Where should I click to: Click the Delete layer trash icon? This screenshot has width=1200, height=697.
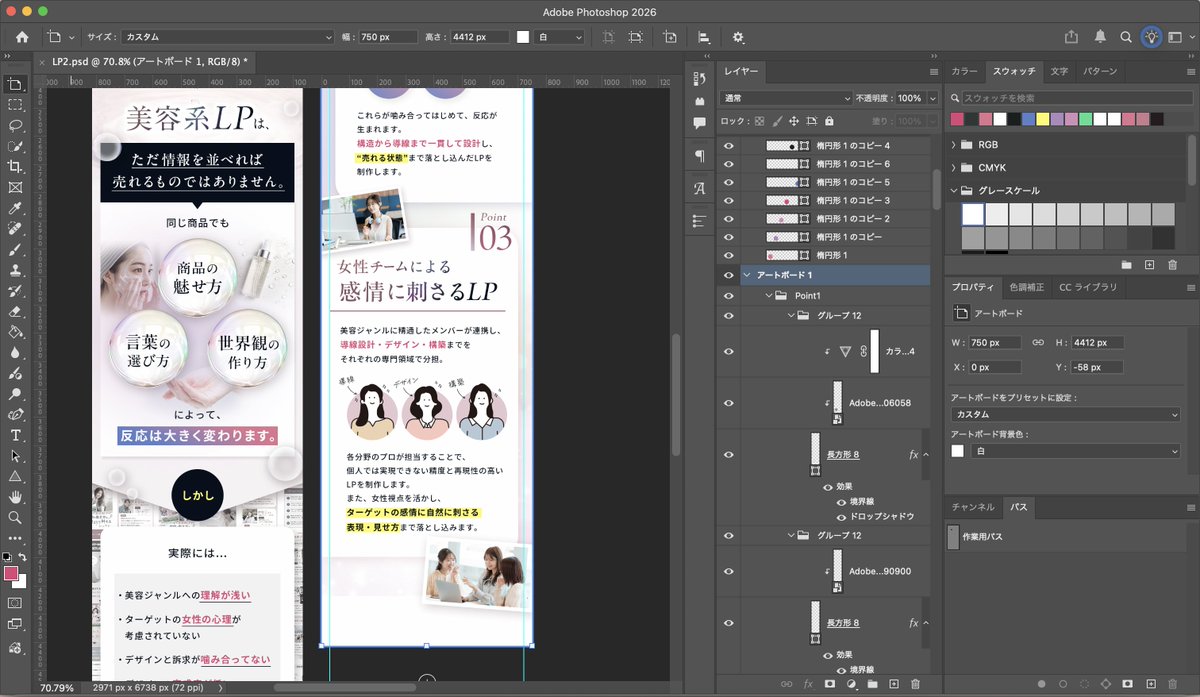(x=916, y=683)
